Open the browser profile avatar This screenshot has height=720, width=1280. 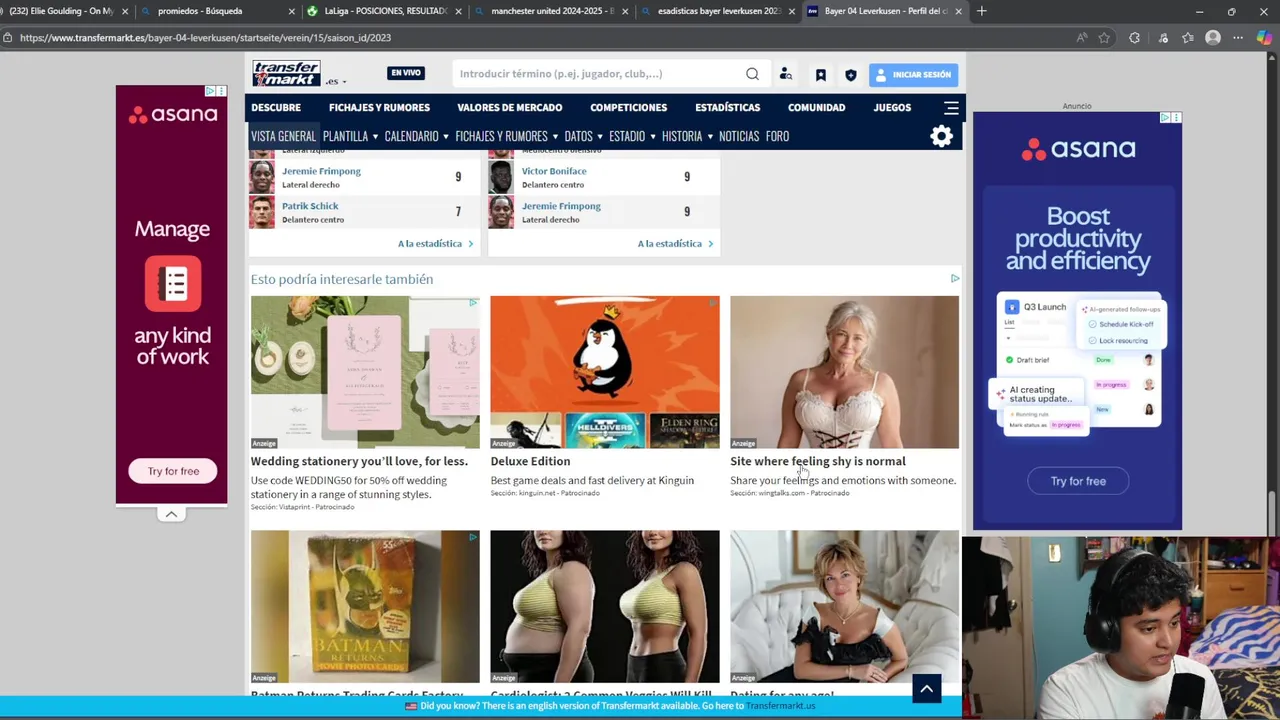(1213, 38)
